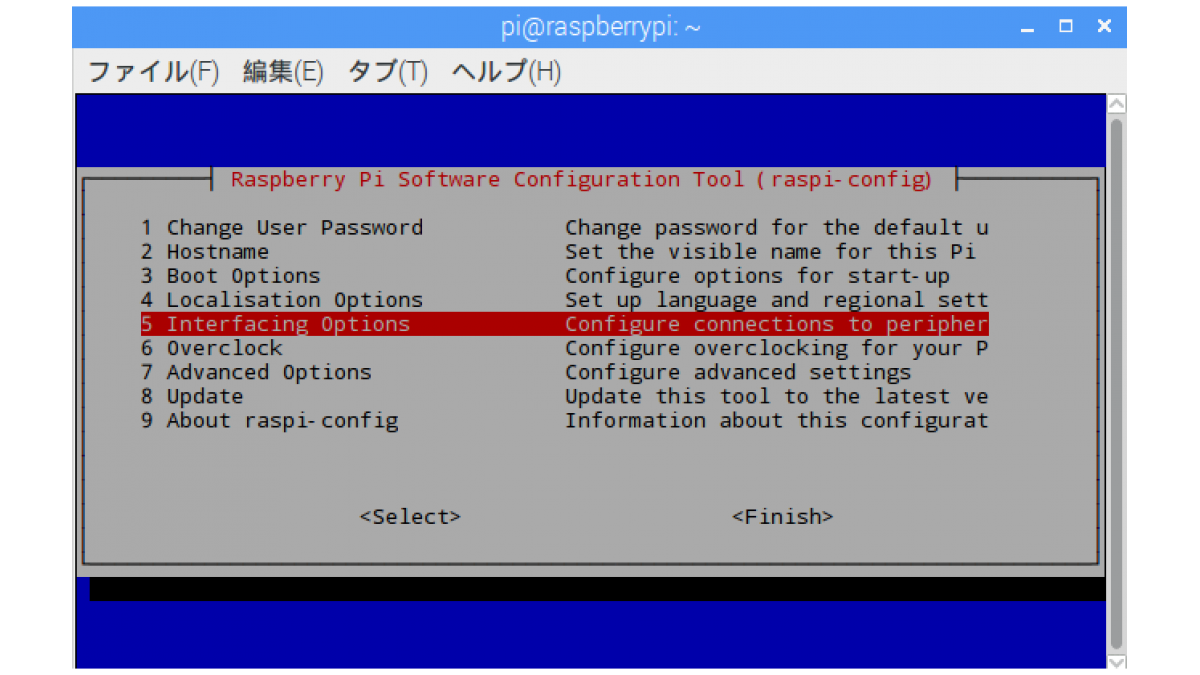Minimize the terminal window

point(1028,27)
